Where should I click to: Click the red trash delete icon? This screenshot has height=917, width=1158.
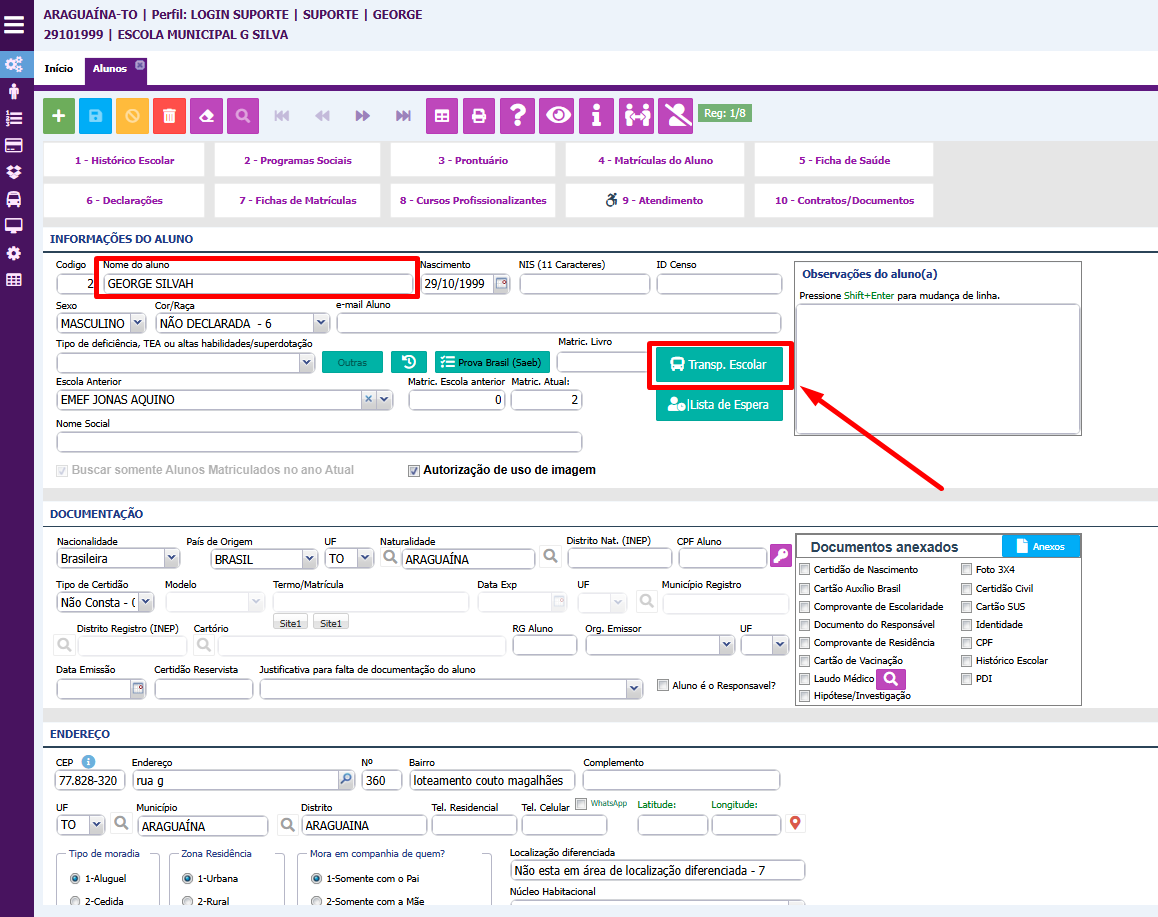click(x=169, y=116)
